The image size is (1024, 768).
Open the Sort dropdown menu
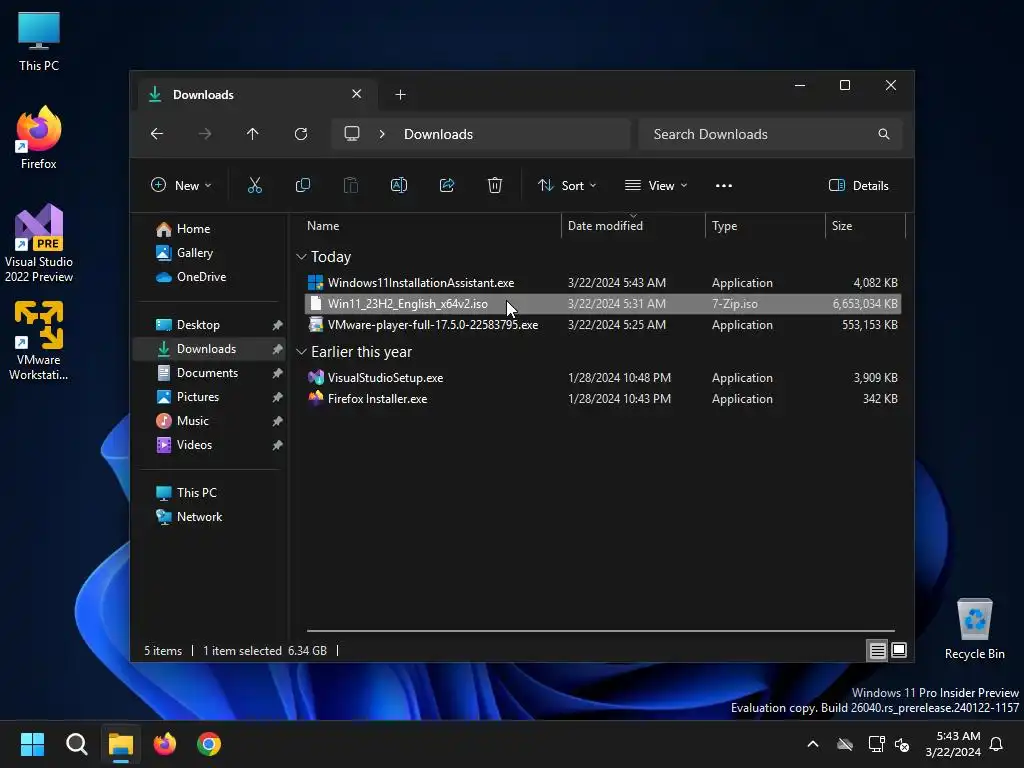point(567,185)
